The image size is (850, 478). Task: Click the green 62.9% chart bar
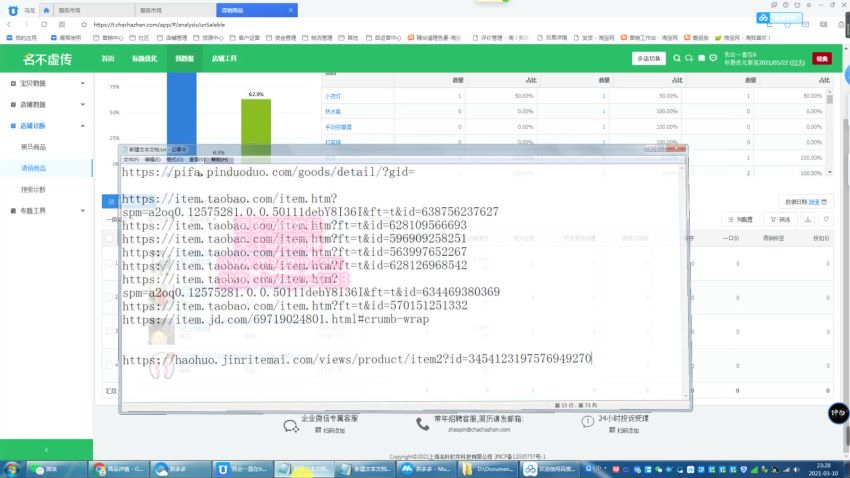tap(256, 129)
